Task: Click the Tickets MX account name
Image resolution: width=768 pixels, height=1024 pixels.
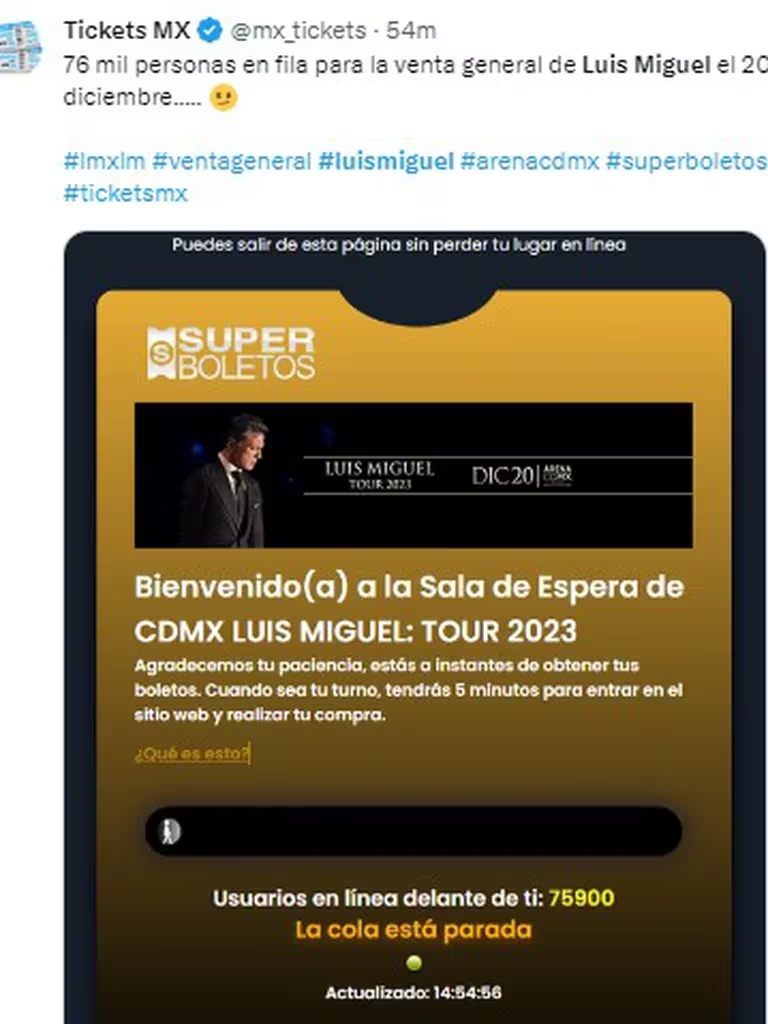Action: pos(127,30)
